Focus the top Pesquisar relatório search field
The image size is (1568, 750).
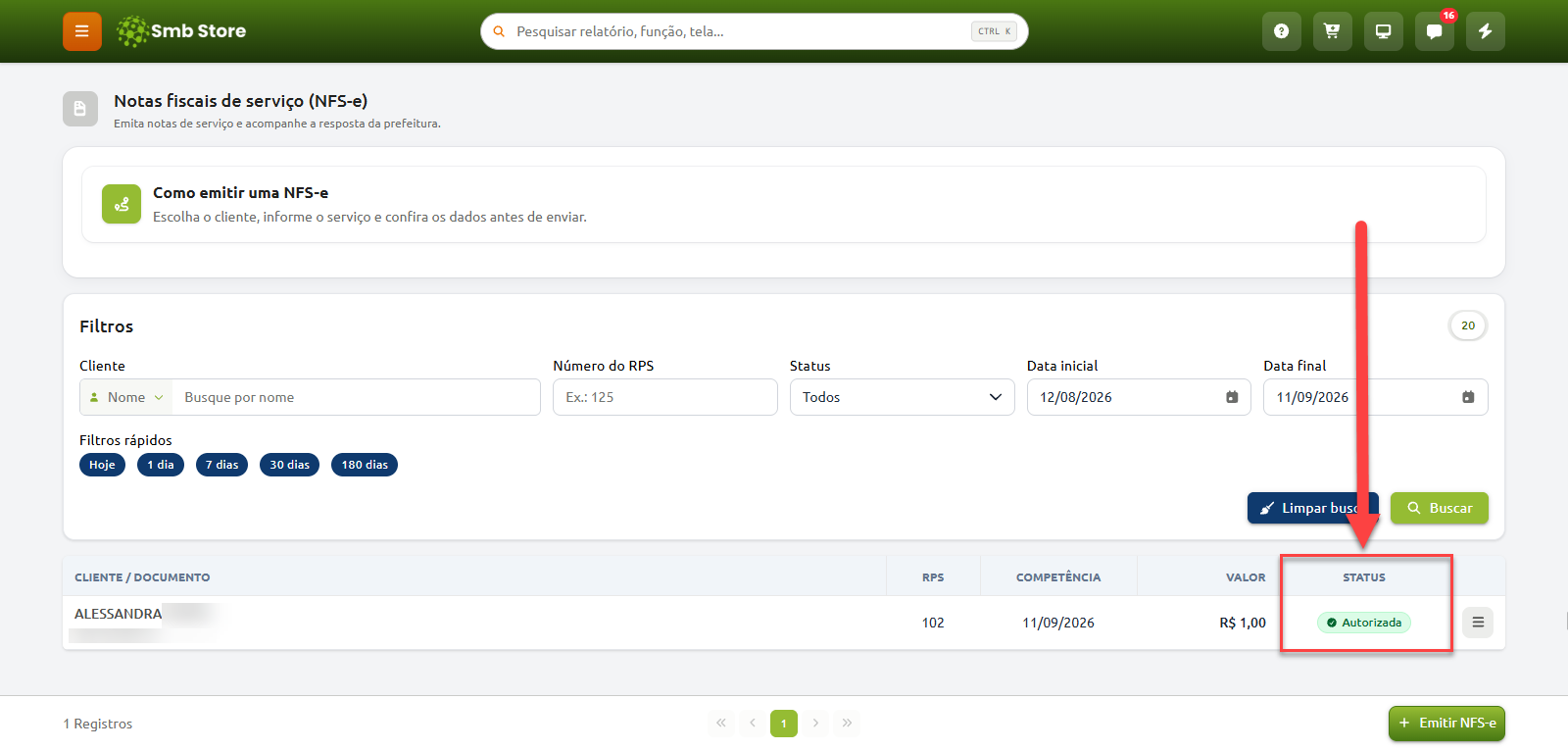click(755, 31)
